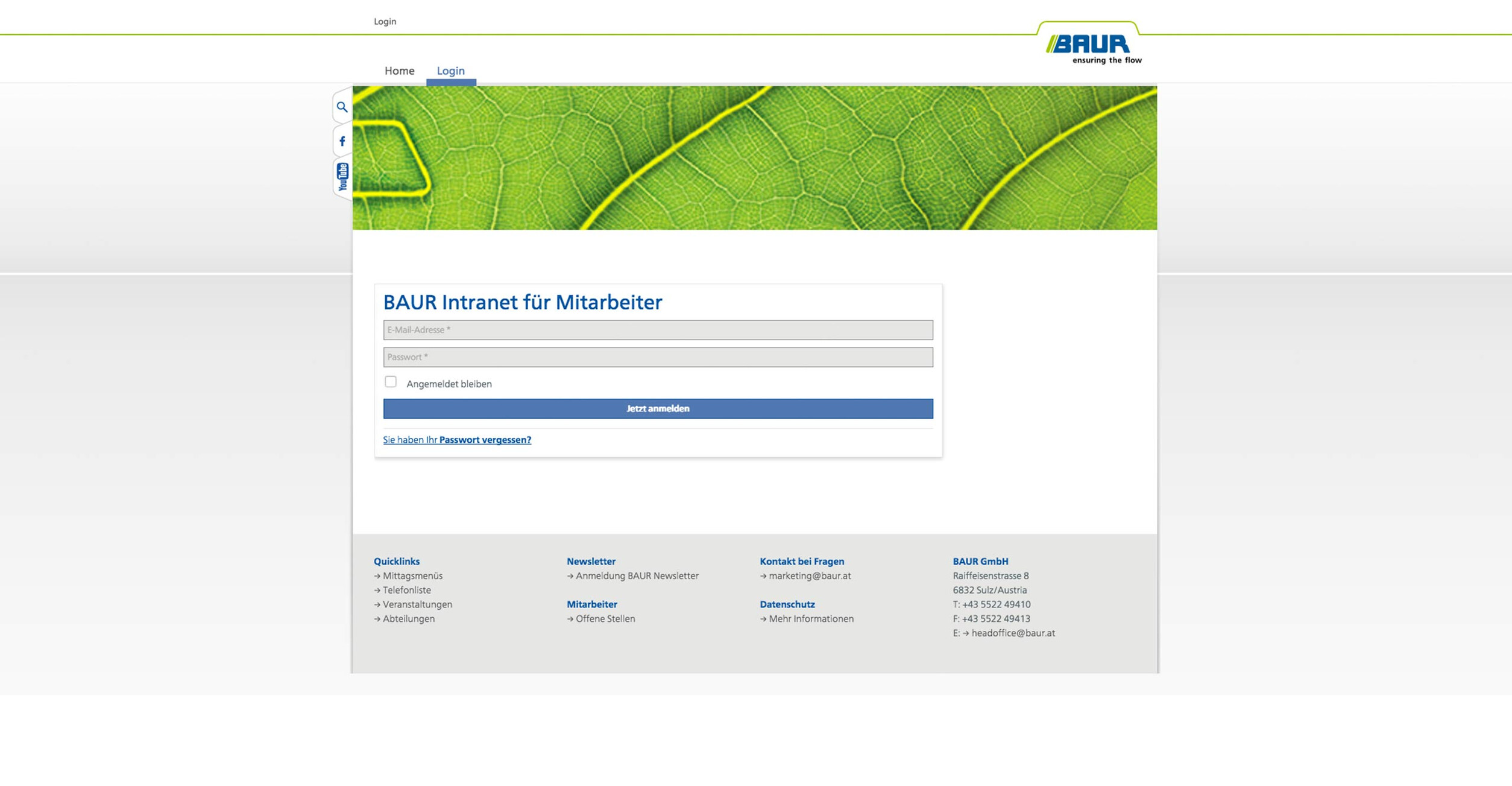This screenshot has width=1512, height=786.
Task: Click the F: +43 5522 49413 fax number
Action: point(992,619)
